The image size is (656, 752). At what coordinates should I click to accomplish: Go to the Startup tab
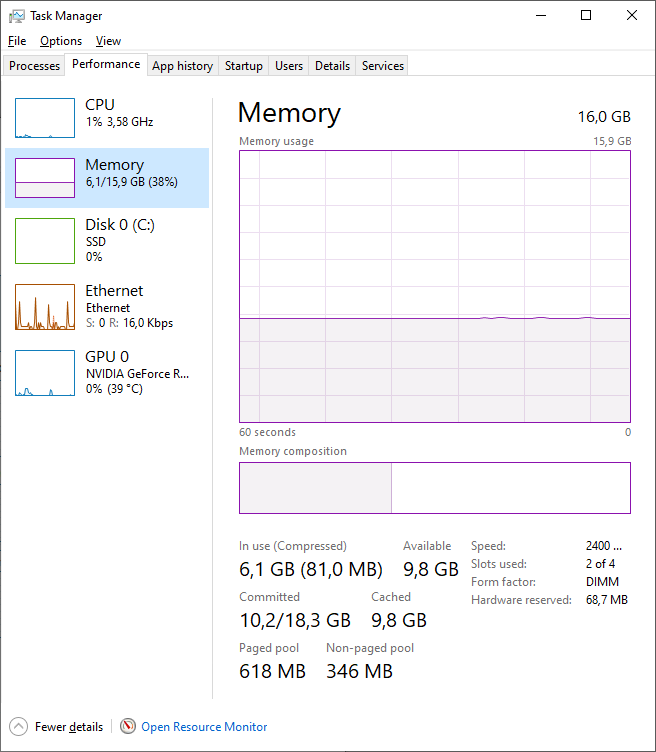point(244,66)
